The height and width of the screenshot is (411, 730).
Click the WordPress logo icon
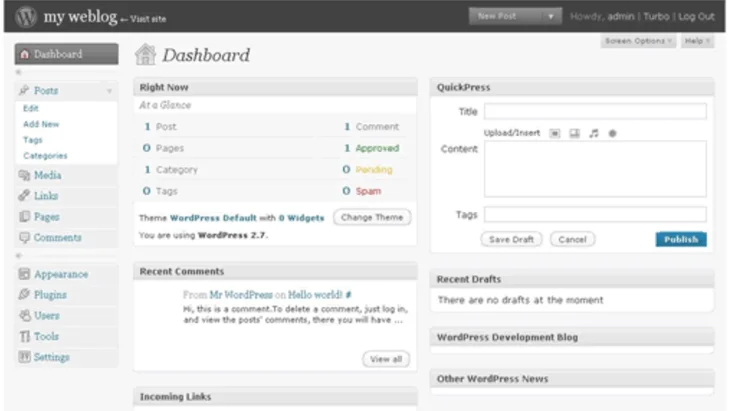[26, 17]
